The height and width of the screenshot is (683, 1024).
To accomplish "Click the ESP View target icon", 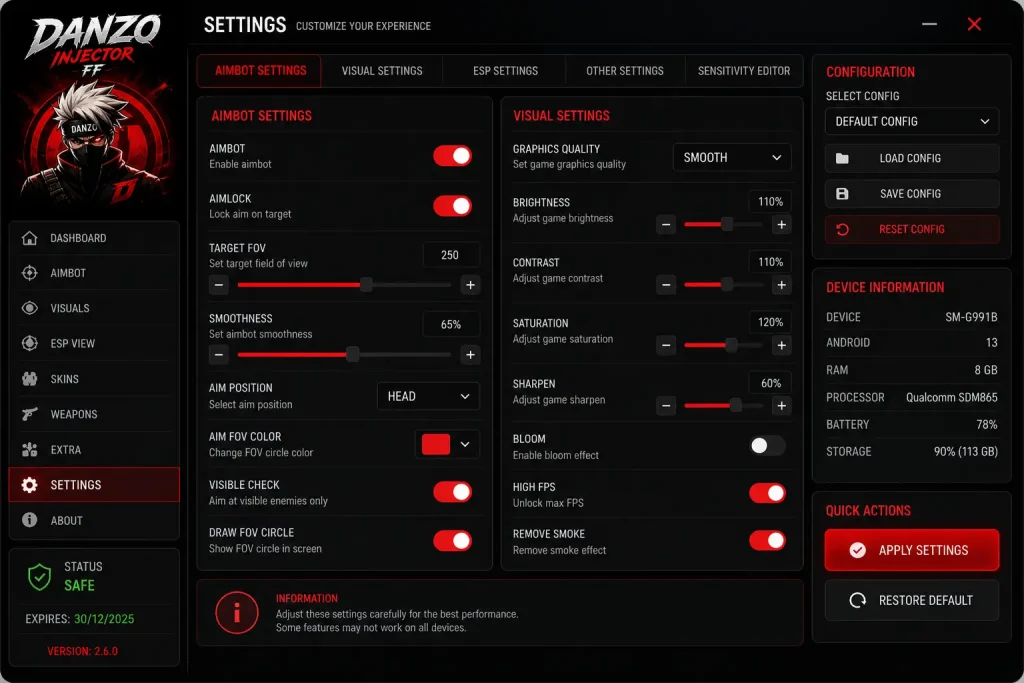I will (x=29, y=343).
